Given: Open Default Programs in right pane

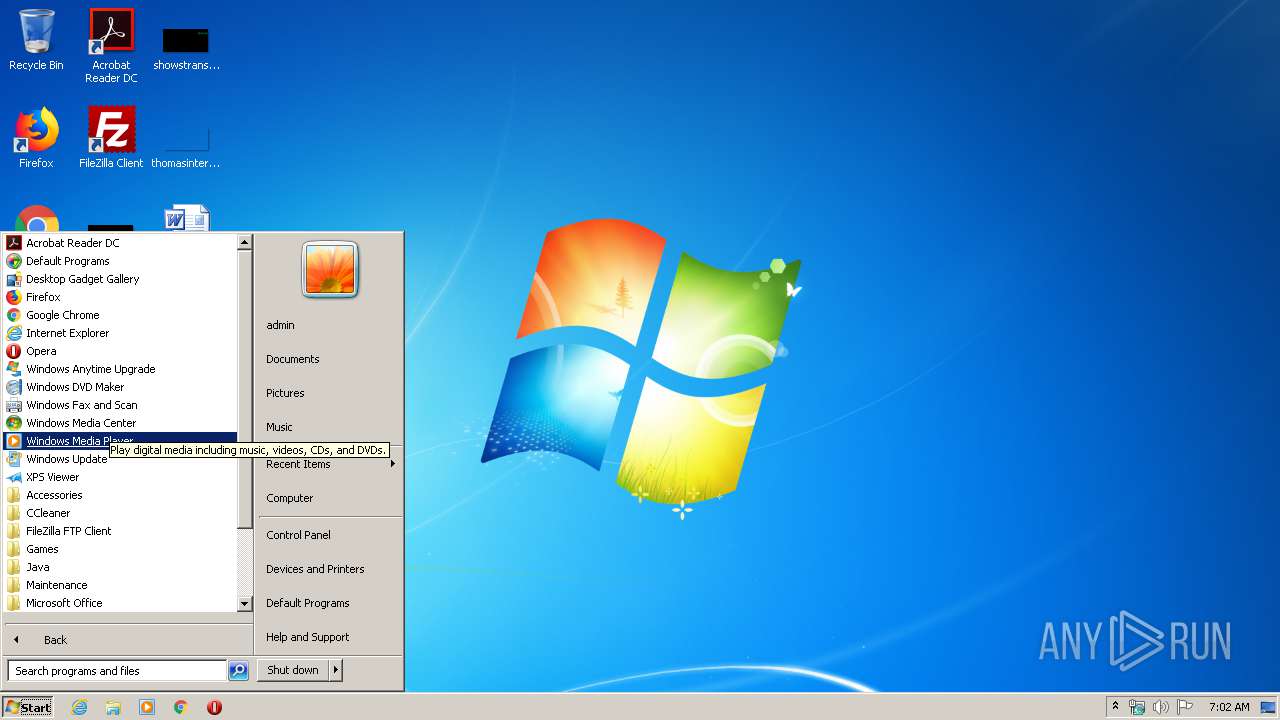Looking at the screenshot, I should (330, 603).
